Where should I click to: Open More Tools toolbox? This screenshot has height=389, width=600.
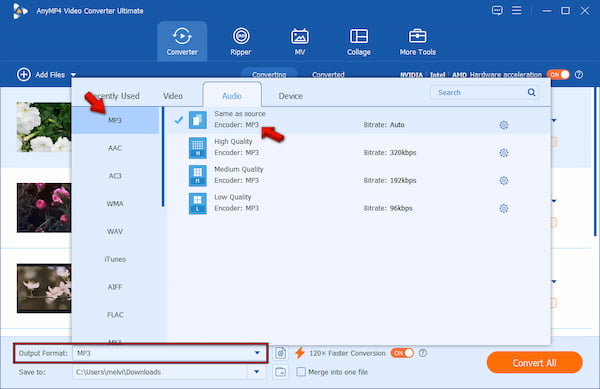point(417,41)
